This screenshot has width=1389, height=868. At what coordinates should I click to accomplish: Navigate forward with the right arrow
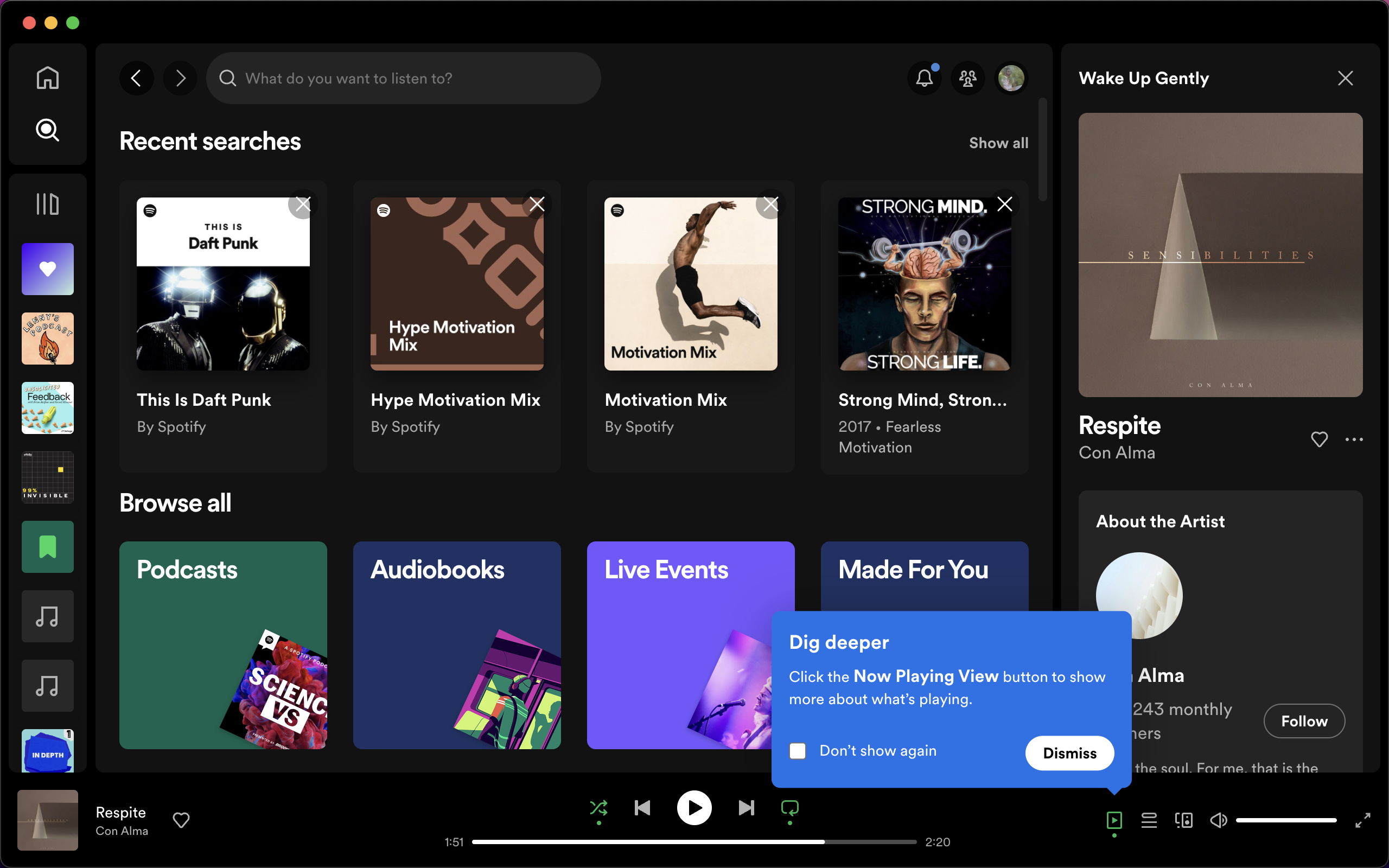tap(180, 78)
